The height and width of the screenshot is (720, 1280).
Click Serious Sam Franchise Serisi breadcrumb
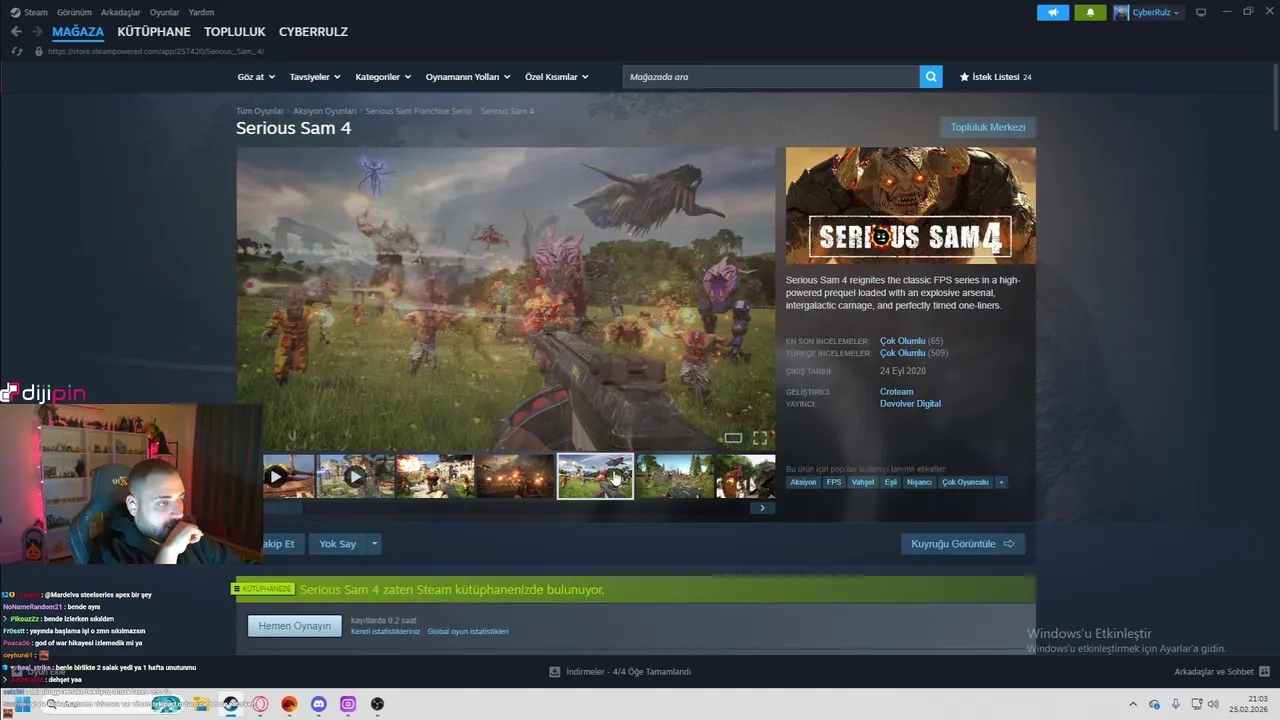(418, 111)
